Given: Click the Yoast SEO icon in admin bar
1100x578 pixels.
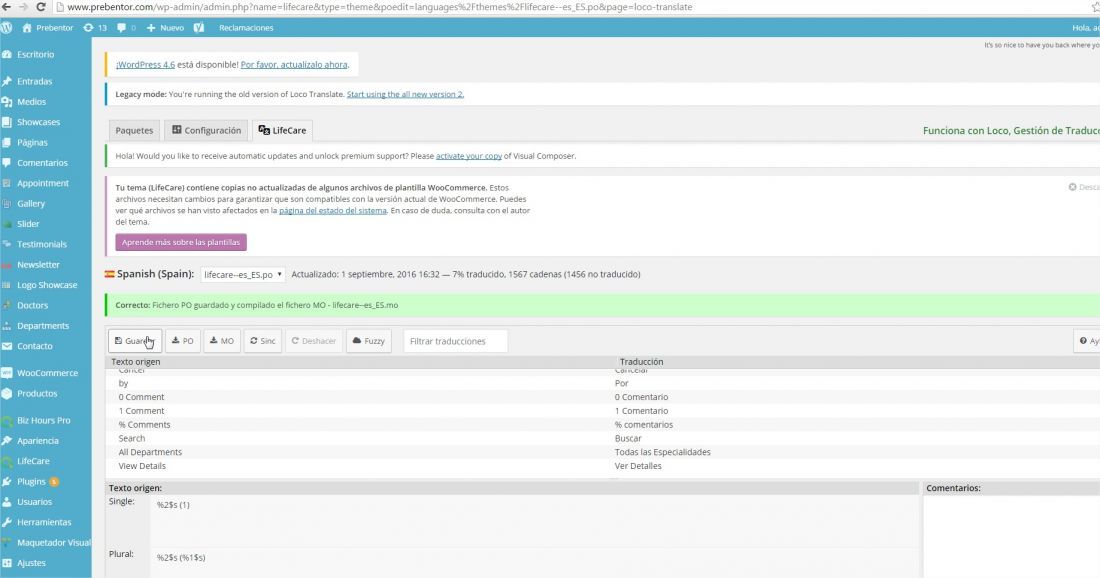Looking at the screenshot, I should [x=199, y=28].
